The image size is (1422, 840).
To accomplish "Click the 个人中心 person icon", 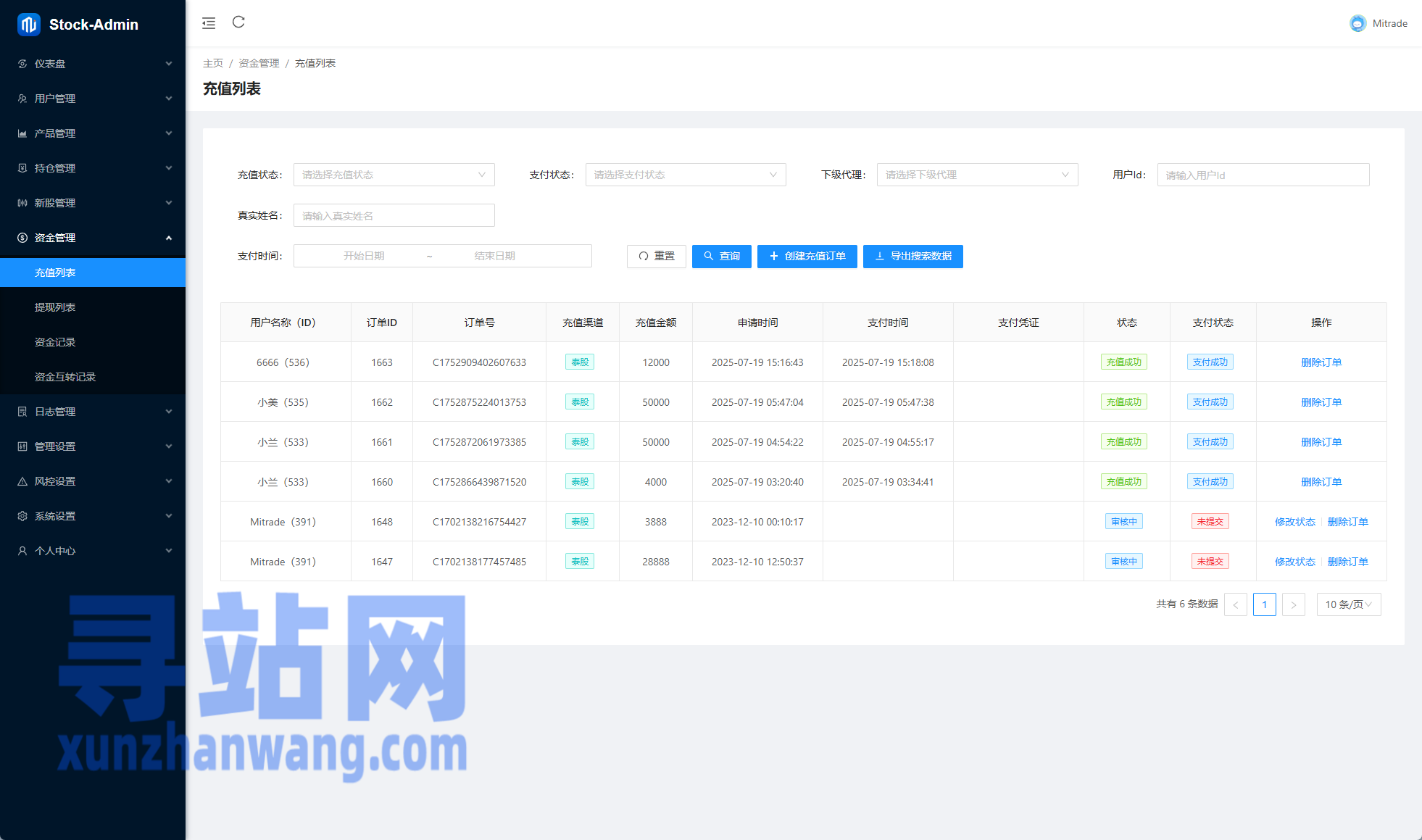I will (x=22, y=551).
